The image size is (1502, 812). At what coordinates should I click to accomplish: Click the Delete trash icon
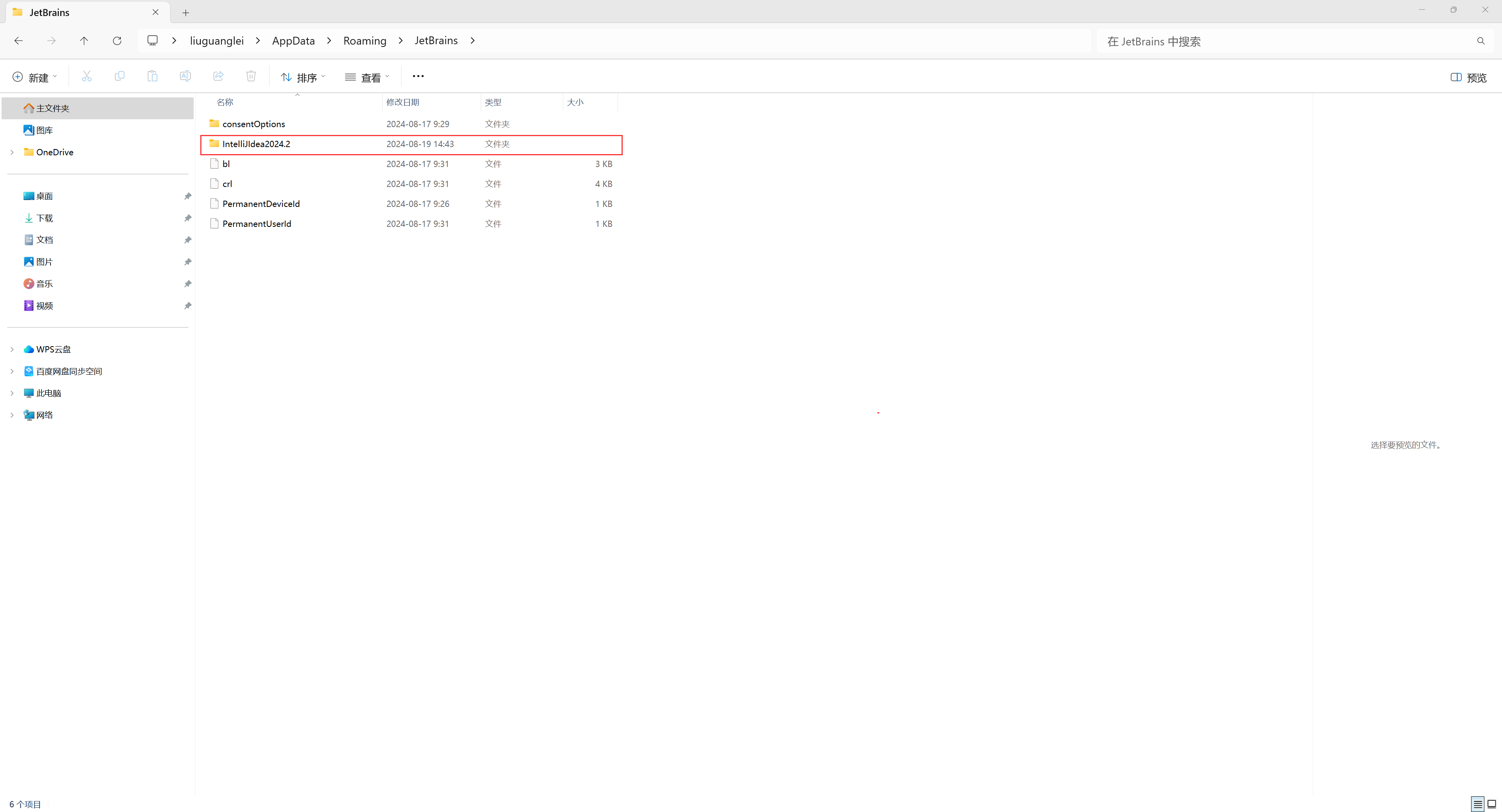pyautogui.click(x=251, y=76)
